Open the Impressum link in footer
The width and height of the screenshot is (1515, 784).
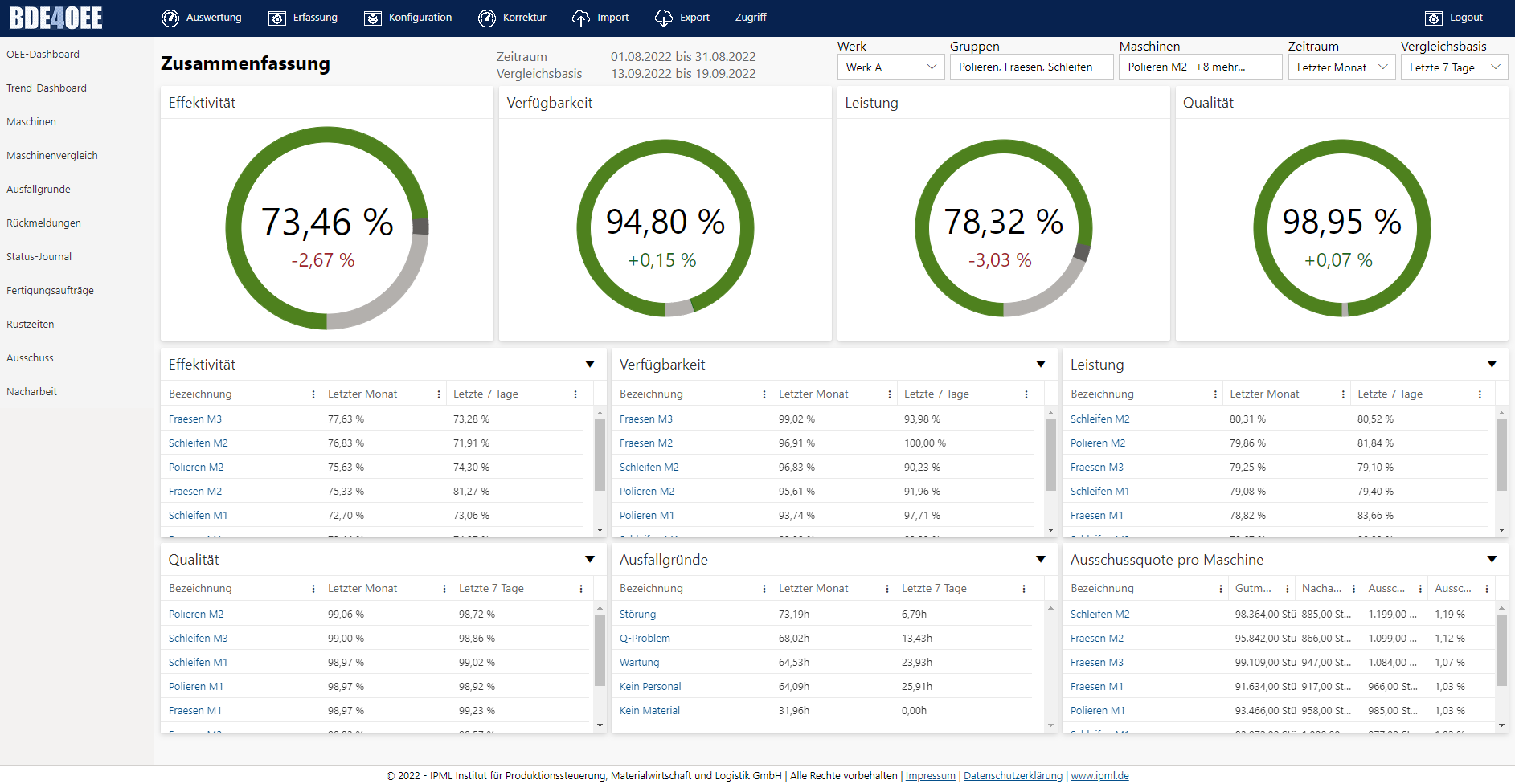pos(930,776)
